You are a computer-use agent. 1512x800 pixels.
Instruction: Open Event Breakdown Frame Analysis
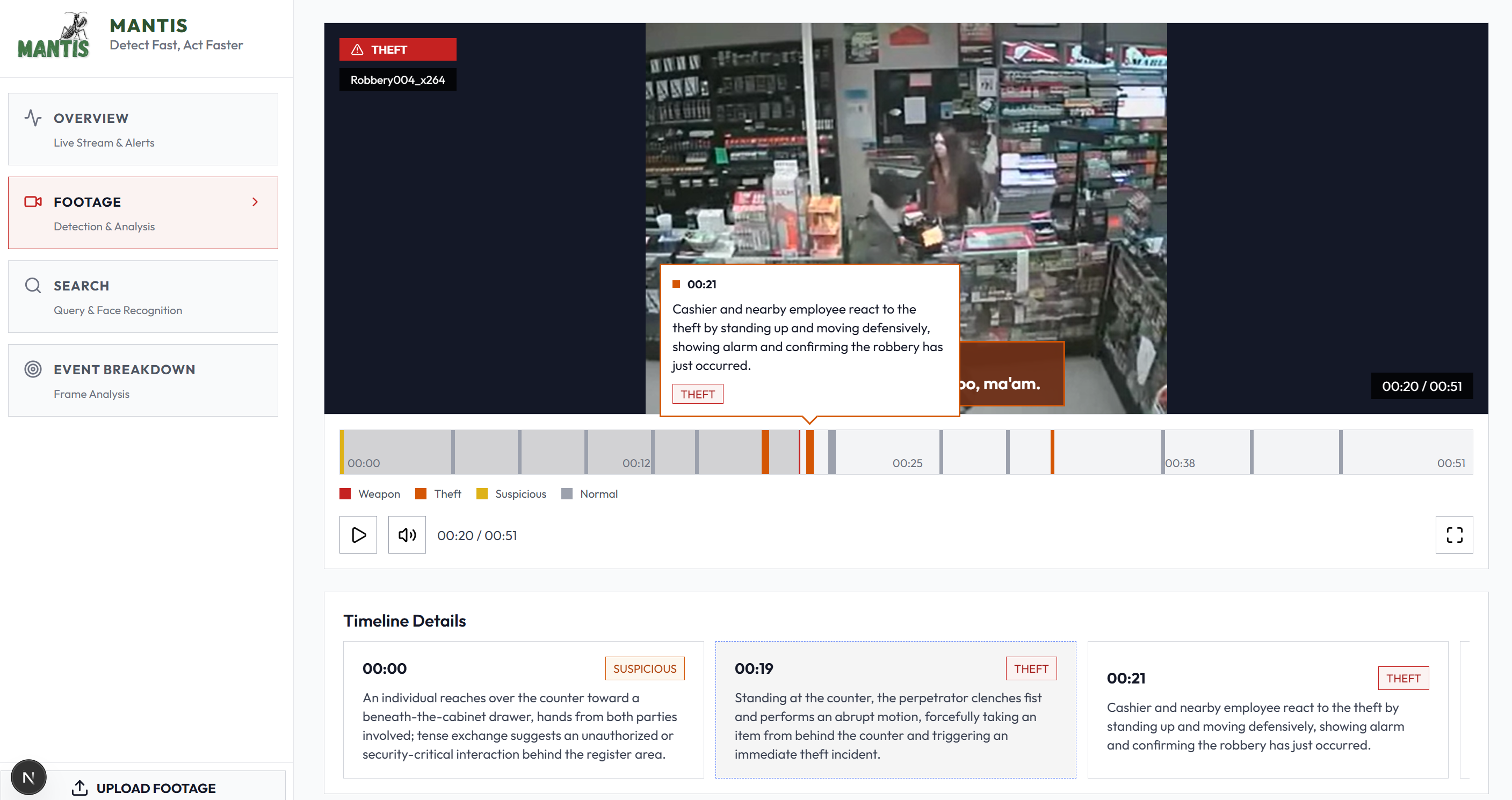143,380
